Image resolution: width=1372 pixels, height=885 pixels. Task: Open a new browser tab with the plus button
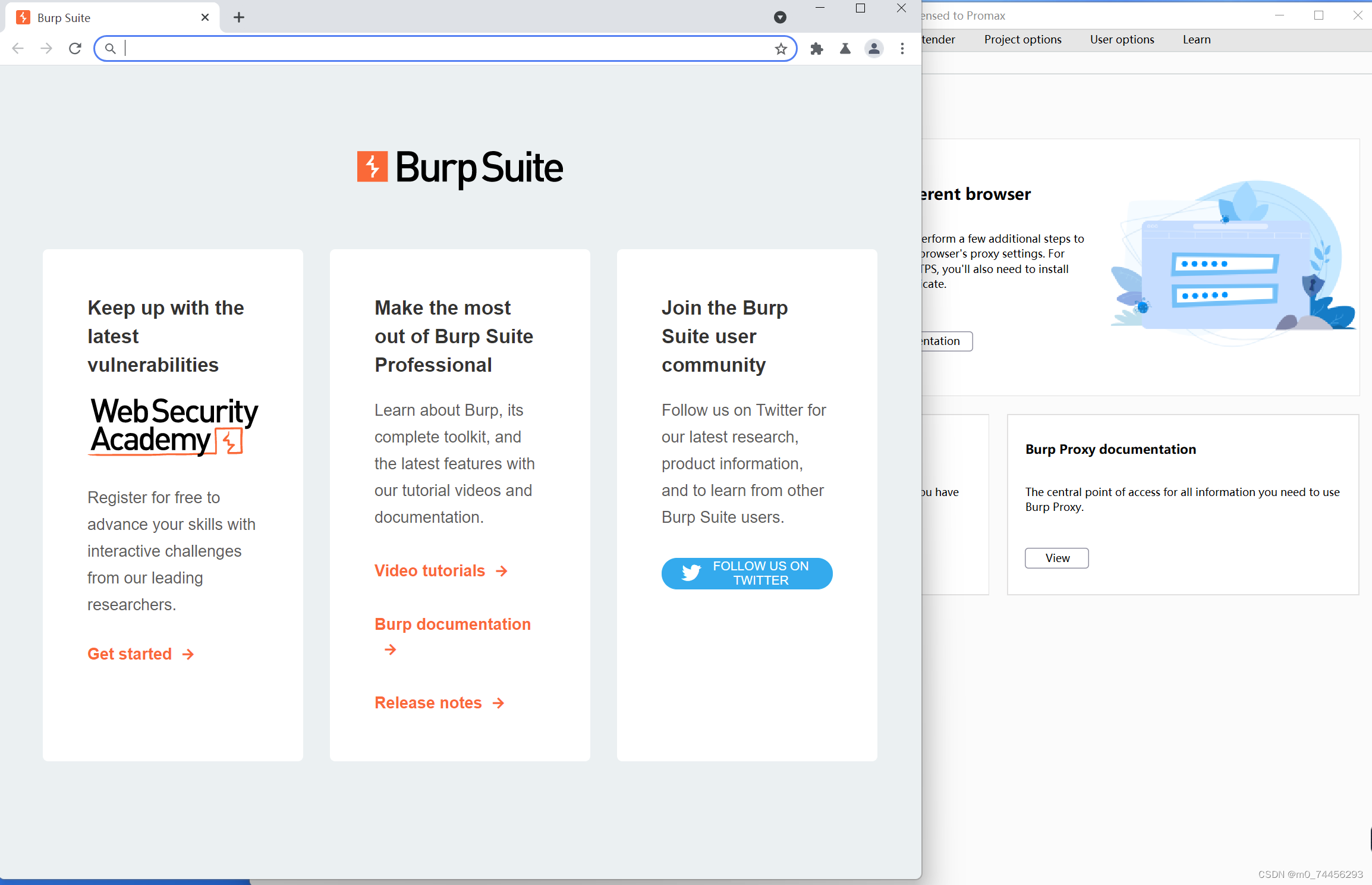point(239,17)
